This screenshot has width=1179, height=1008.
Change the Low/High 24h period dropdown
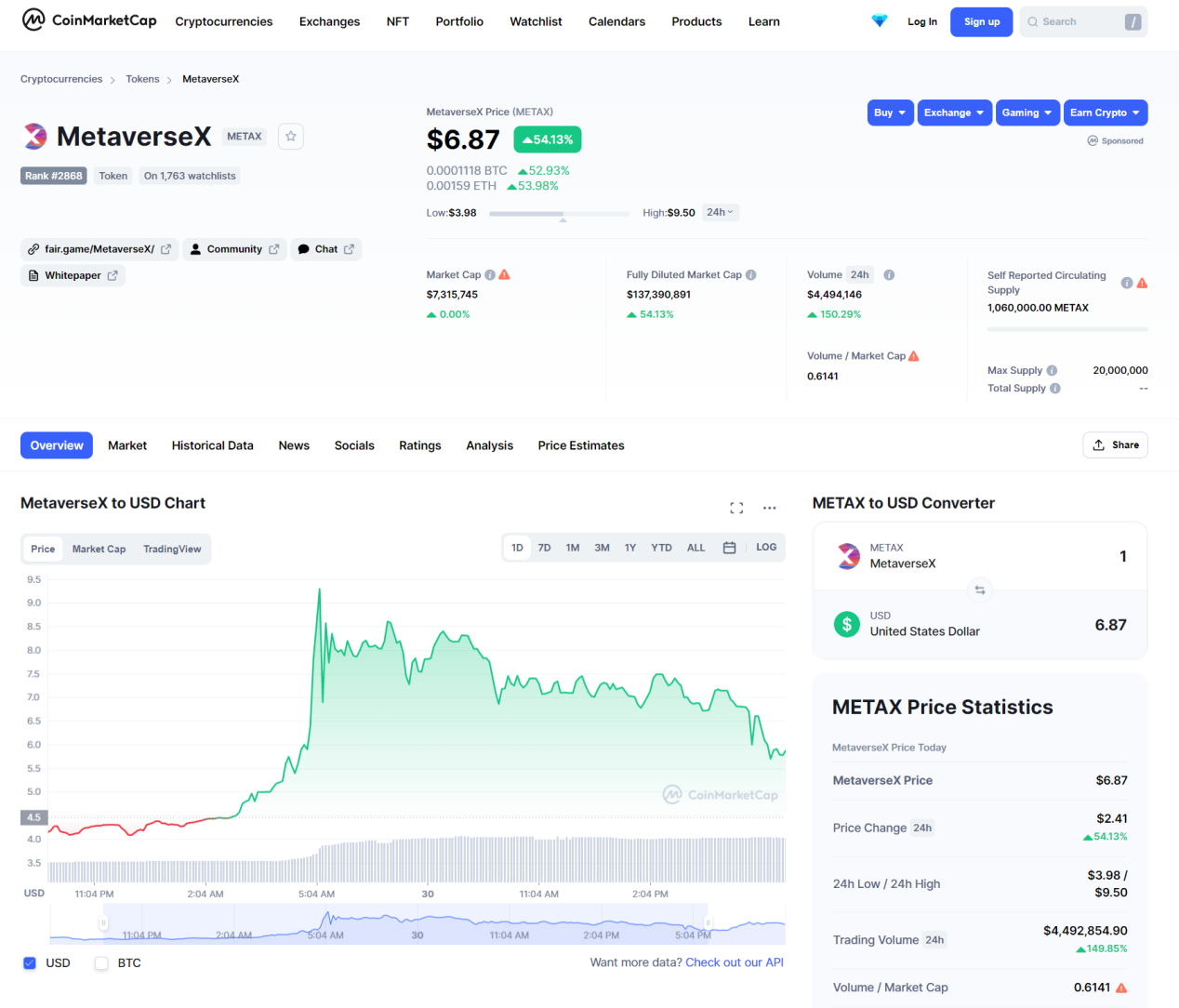click(x=721, y=213)
